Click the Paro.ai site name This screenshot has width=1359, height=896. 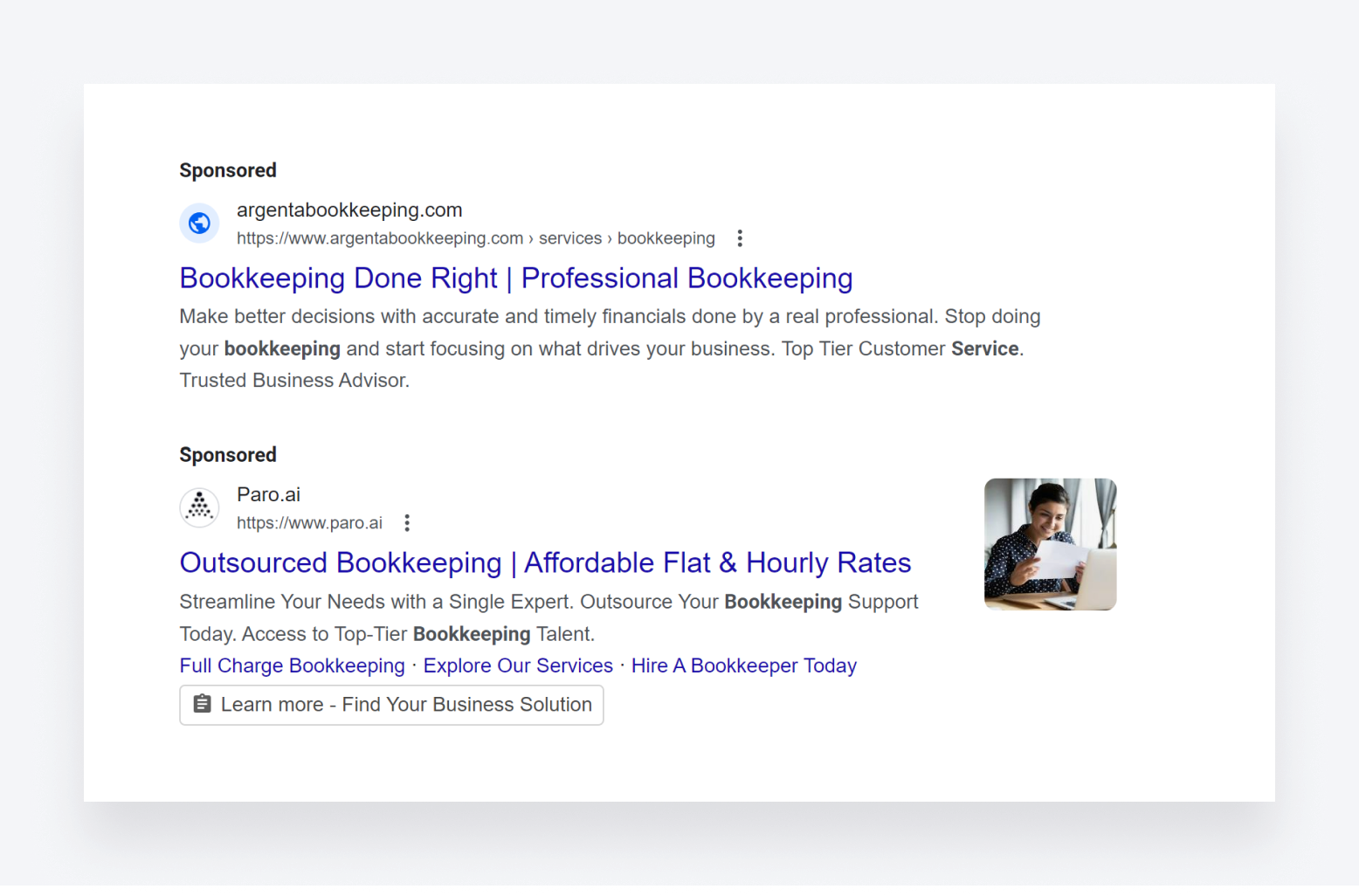point(268,494)
